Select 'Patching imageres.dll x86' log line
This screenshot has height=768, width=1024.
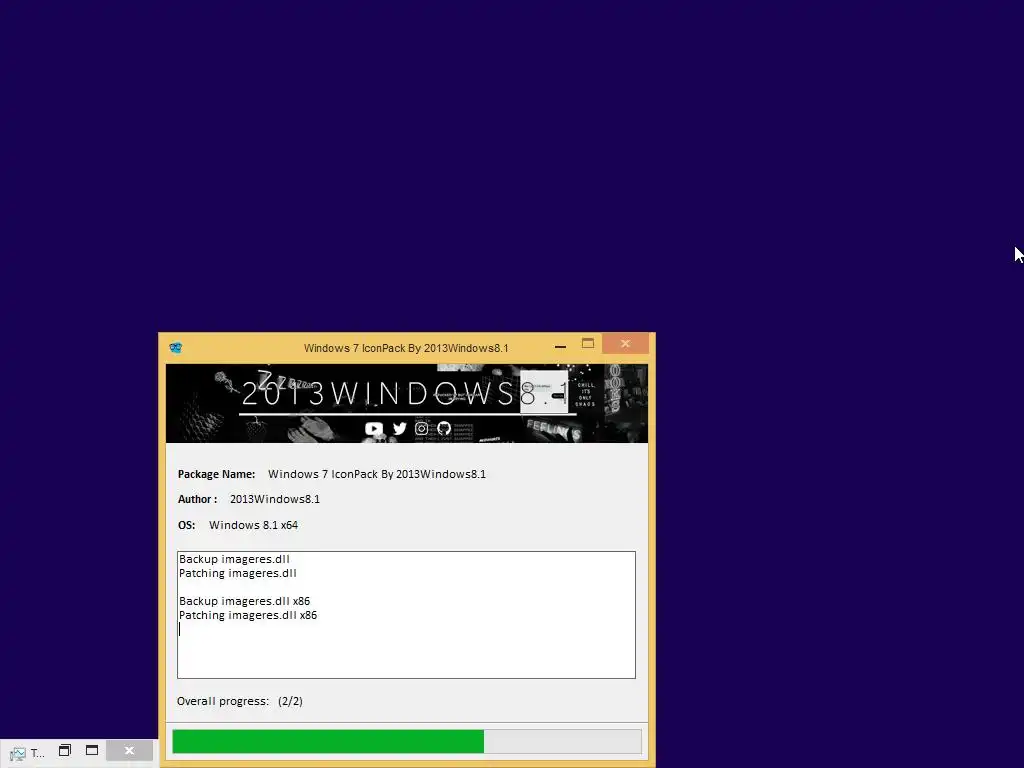coord(248,615)
